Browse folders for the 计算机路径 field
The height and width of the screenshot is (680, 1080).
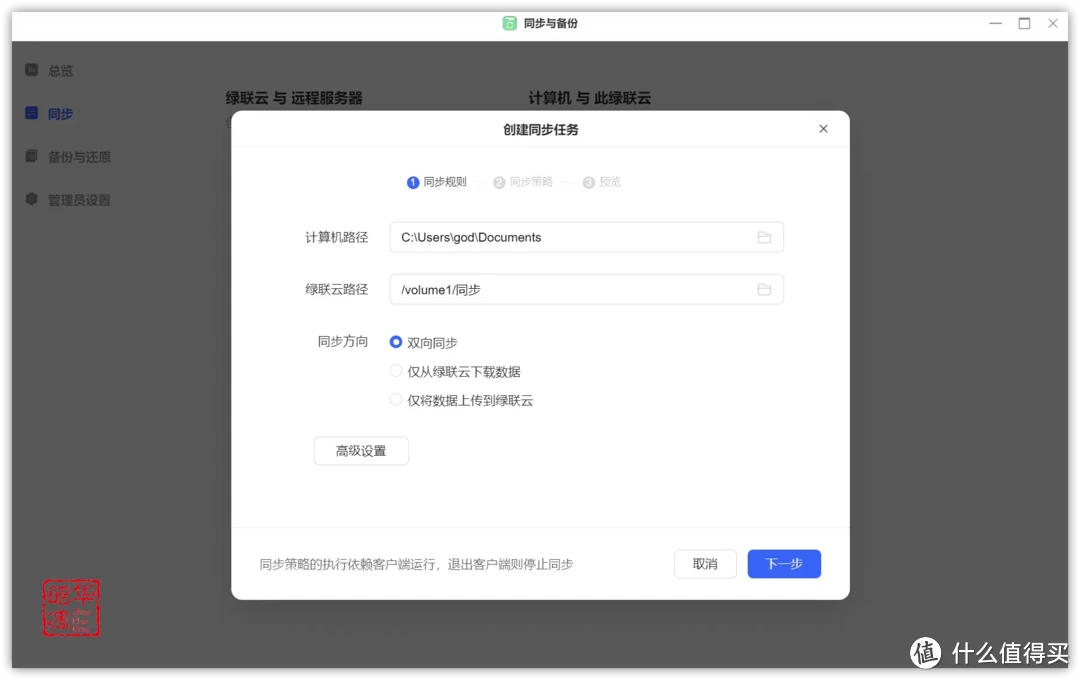(764, 237)
